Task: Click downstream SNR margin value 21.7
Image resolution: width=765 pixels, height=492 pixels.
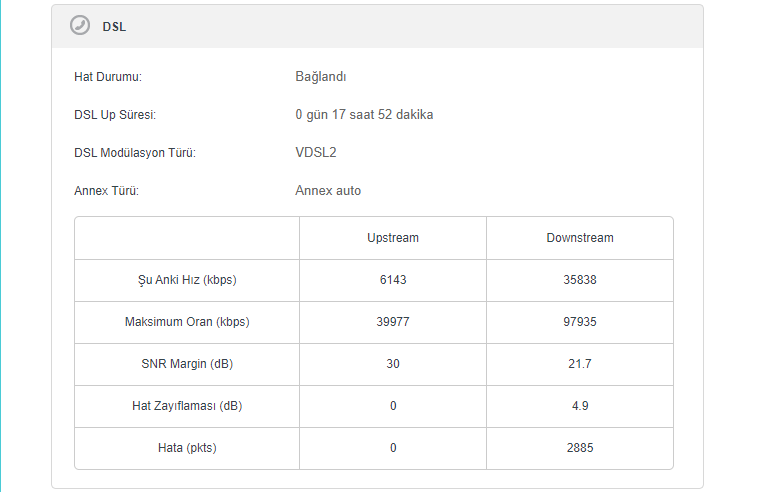Action: pyautogui.click(x=580, y=364)
